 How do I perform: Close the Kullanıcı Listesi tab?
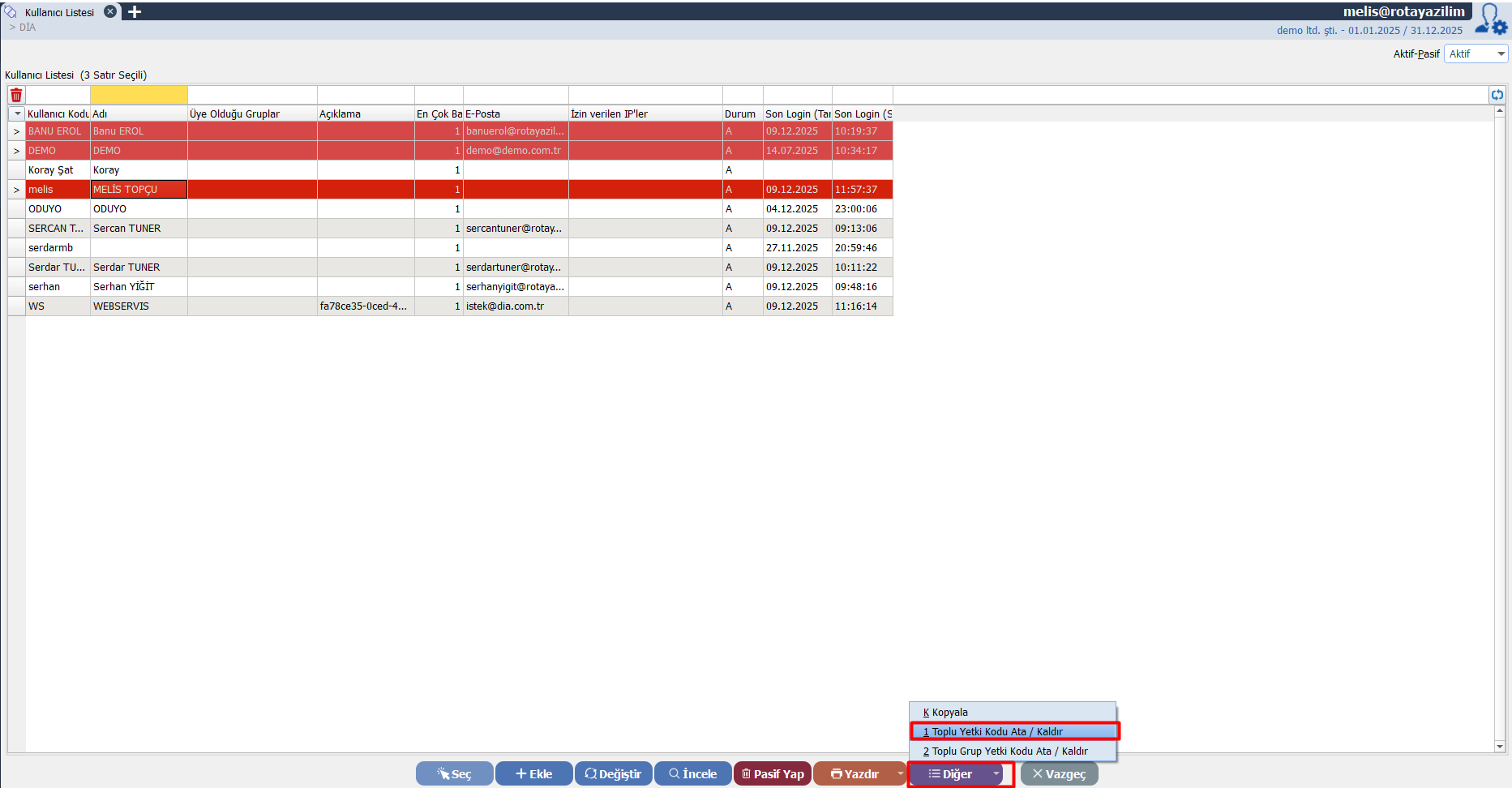[x=110, y=12]
